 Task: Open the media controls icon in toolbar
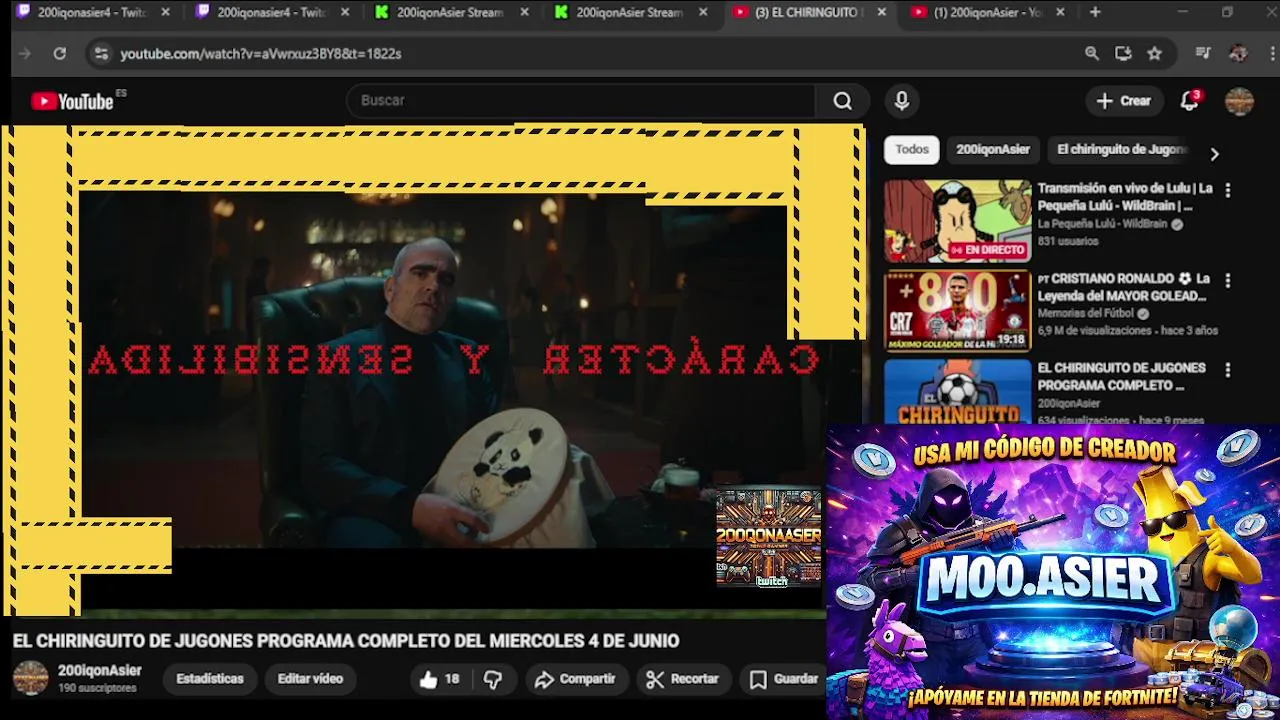[1203, 54]
